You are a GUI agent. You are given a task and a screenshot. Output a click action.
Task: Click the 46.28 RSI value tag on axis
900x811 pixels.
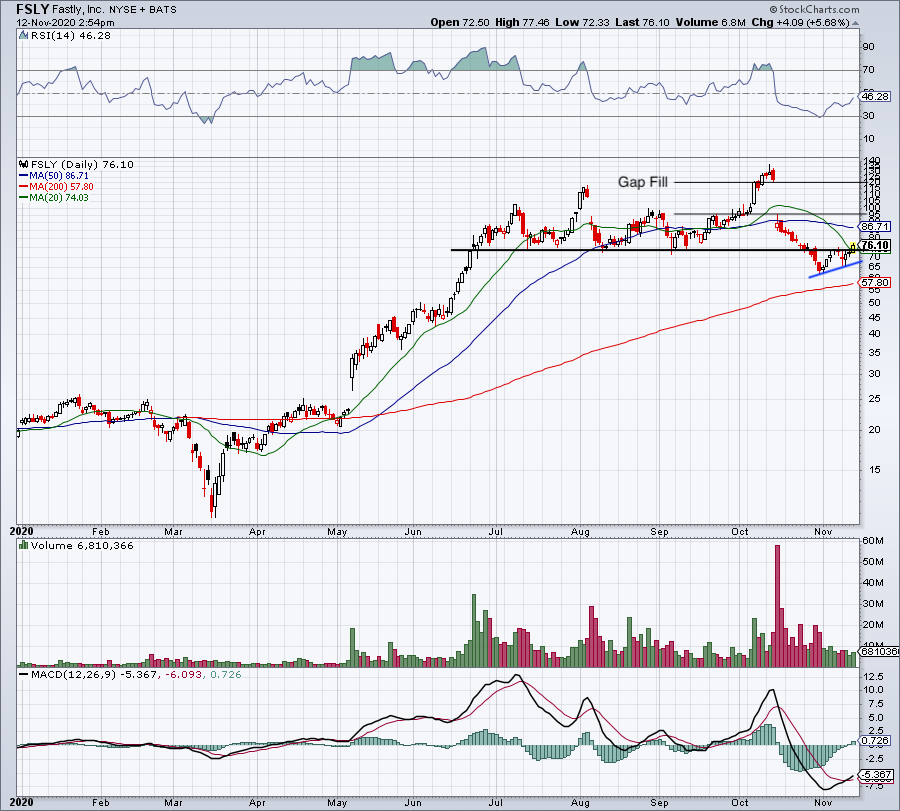(x=875, y=96)
